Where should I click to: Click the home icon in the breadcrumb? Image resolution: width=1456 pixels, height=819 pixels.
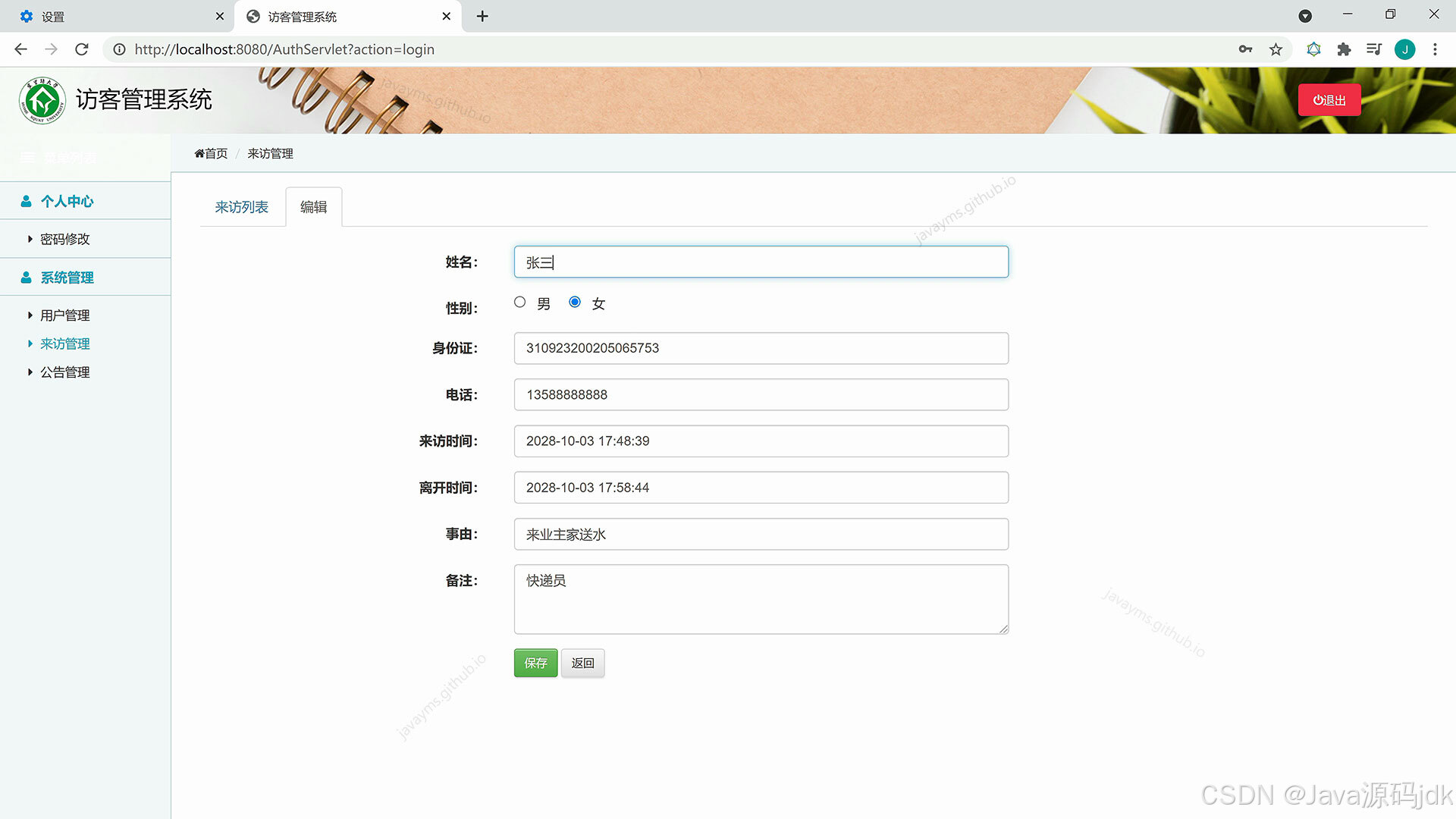click(199, 153)
